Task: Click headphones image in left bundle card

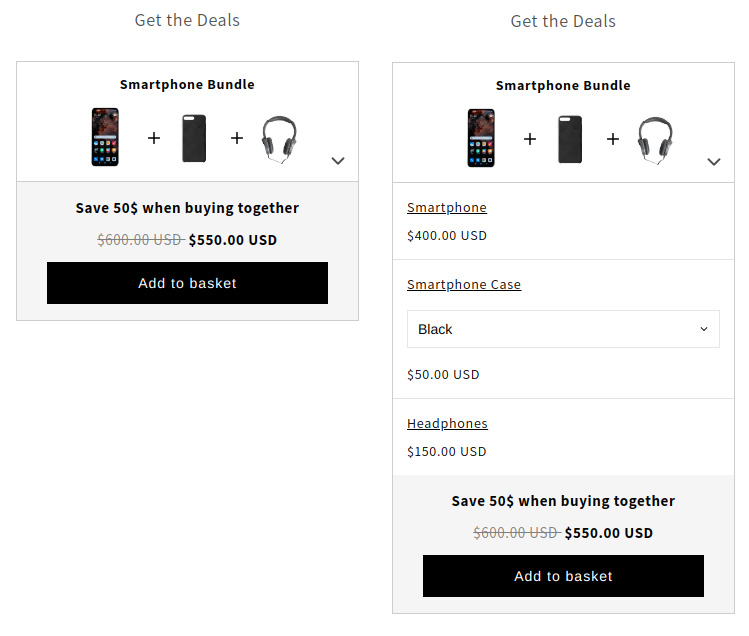Action: pos(279,140)
